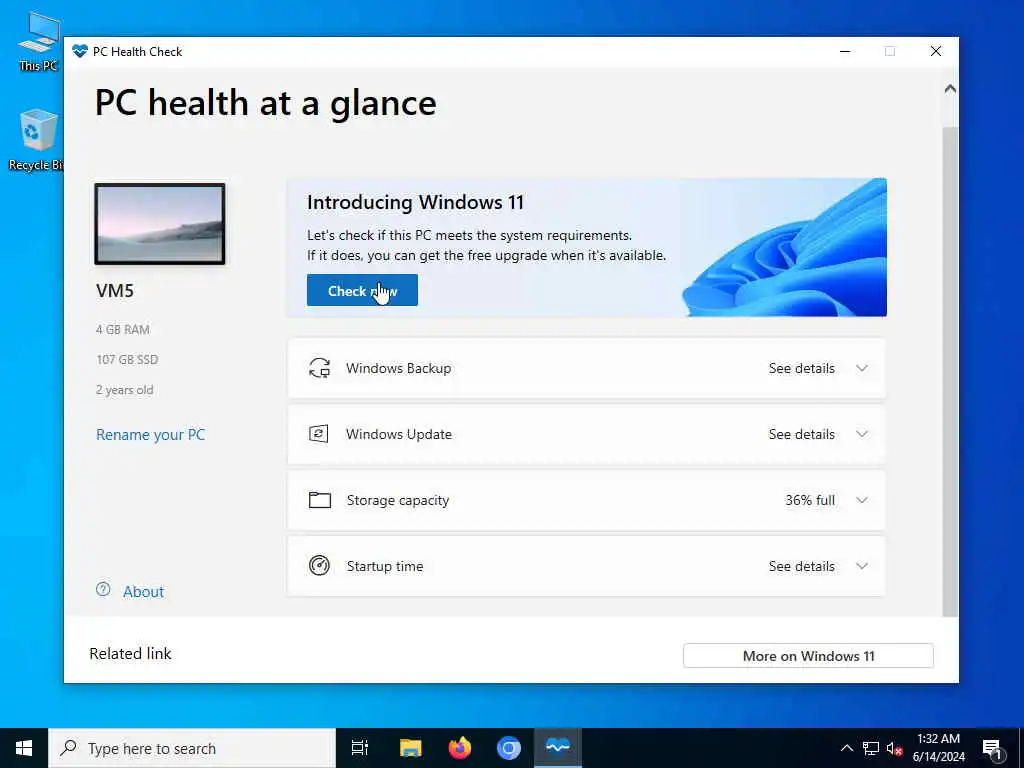The width and height of the screenshot is (1024, 768).
Task: Click Rename your PC link
Action: click(x=150, y=435)
